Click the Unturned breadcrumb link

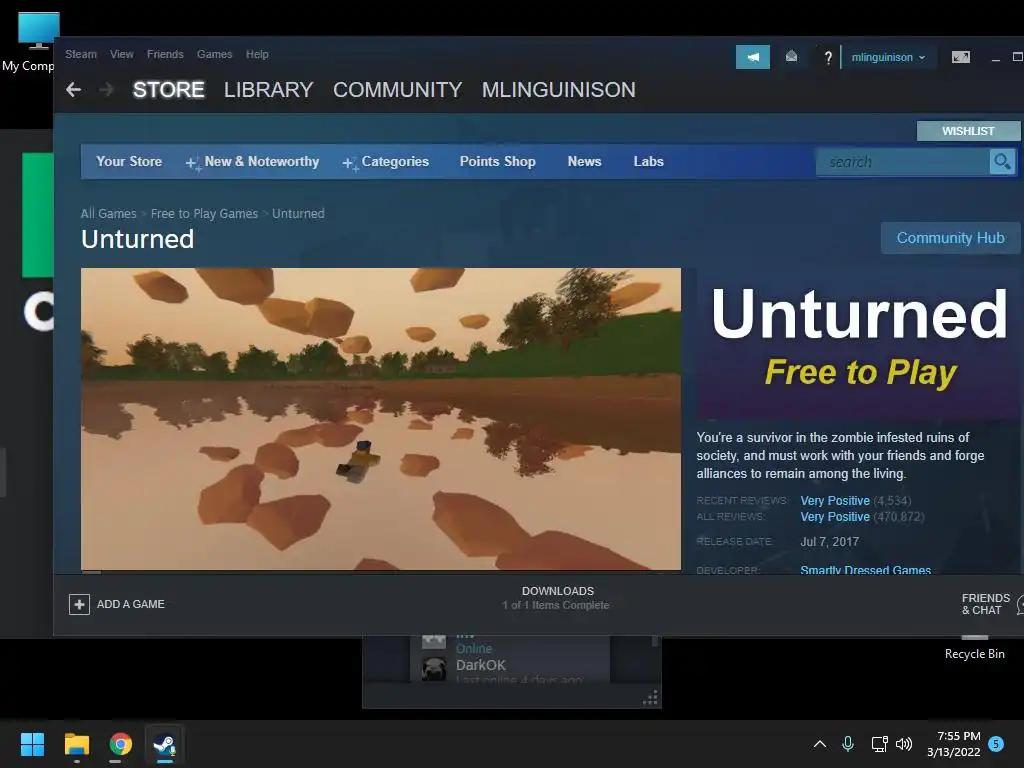[298, 214]
